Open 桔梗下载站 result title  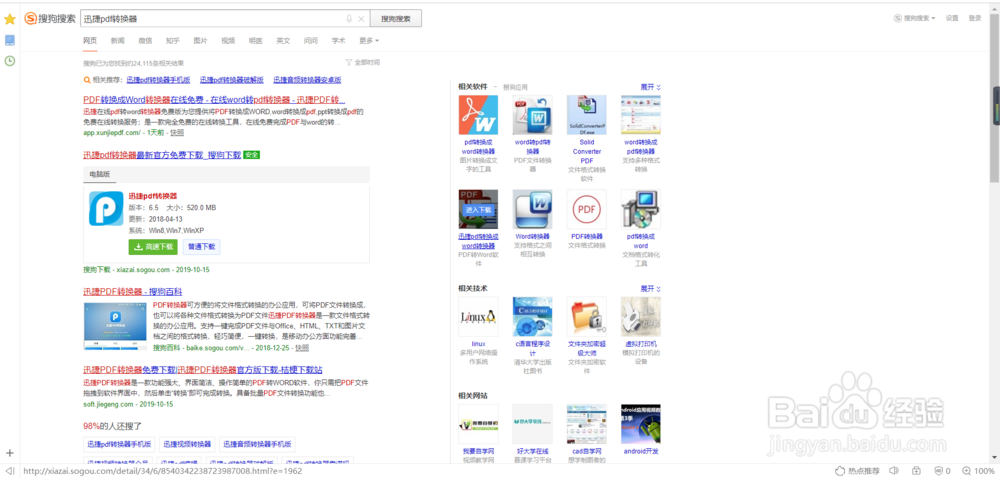203,370
